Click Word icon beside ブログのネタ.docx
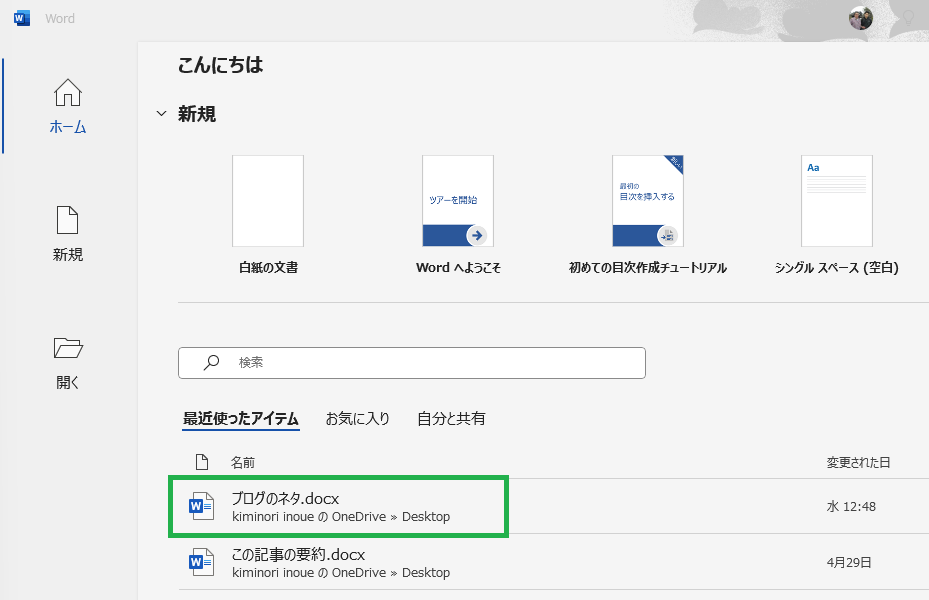This screenshot has width=929, height=600. pos(201,506)
